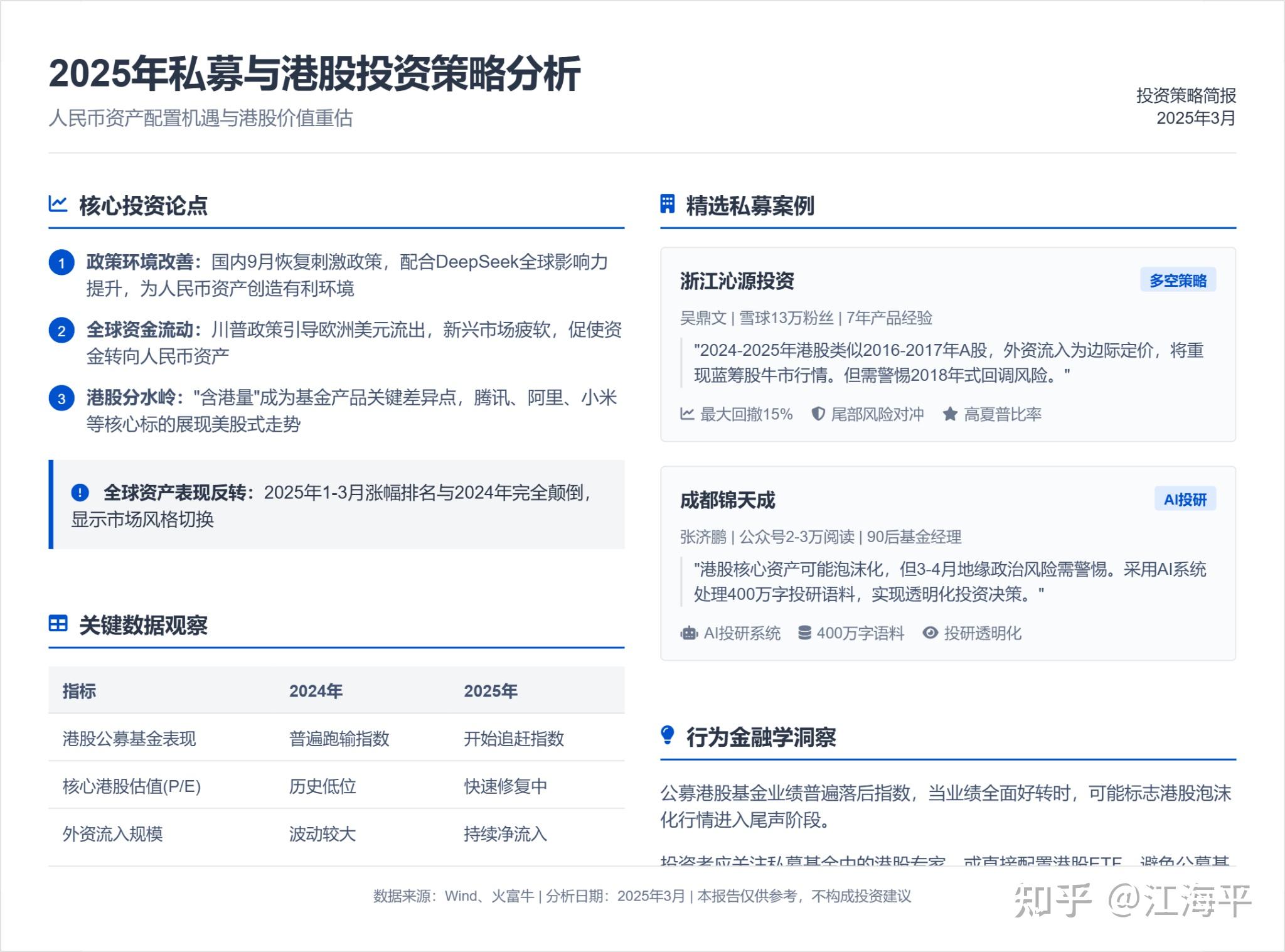Click the star icon next to 高夏普比率
The width and height of the screenshot is (1285, 952).
click(x=950, y=414)
